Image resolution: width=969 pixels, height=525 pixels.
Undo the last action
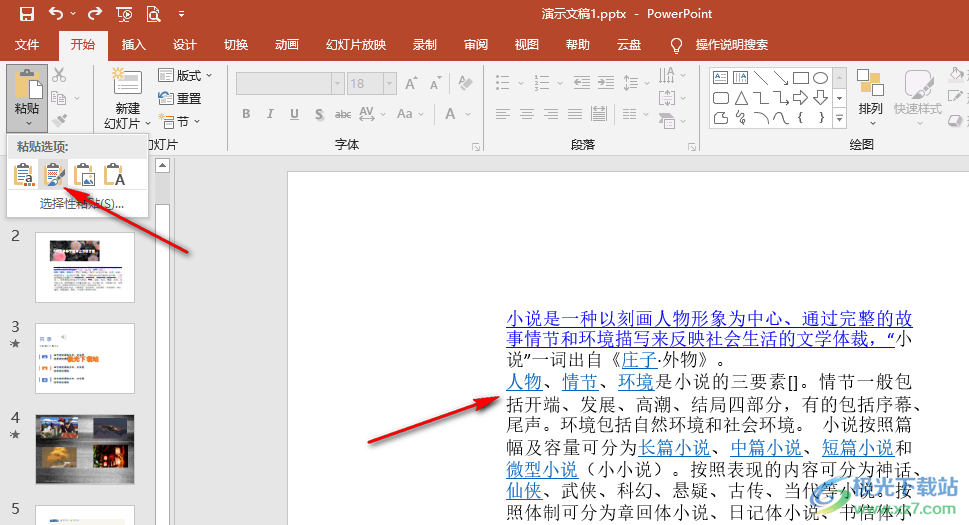(x=56, y=14)
